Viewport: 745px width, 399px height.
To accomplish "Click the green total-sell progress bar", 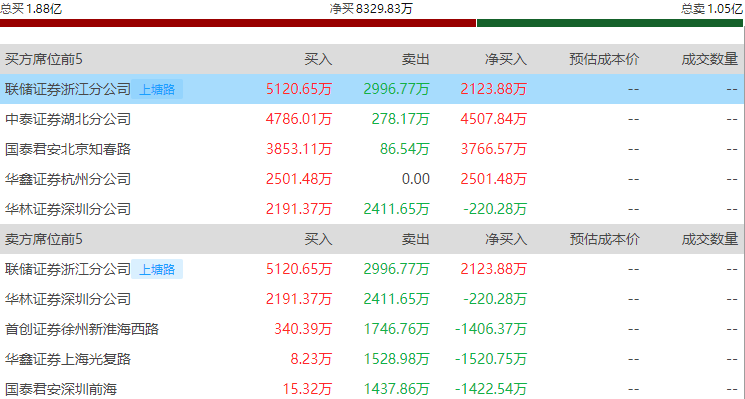I will tap(610, 23).
